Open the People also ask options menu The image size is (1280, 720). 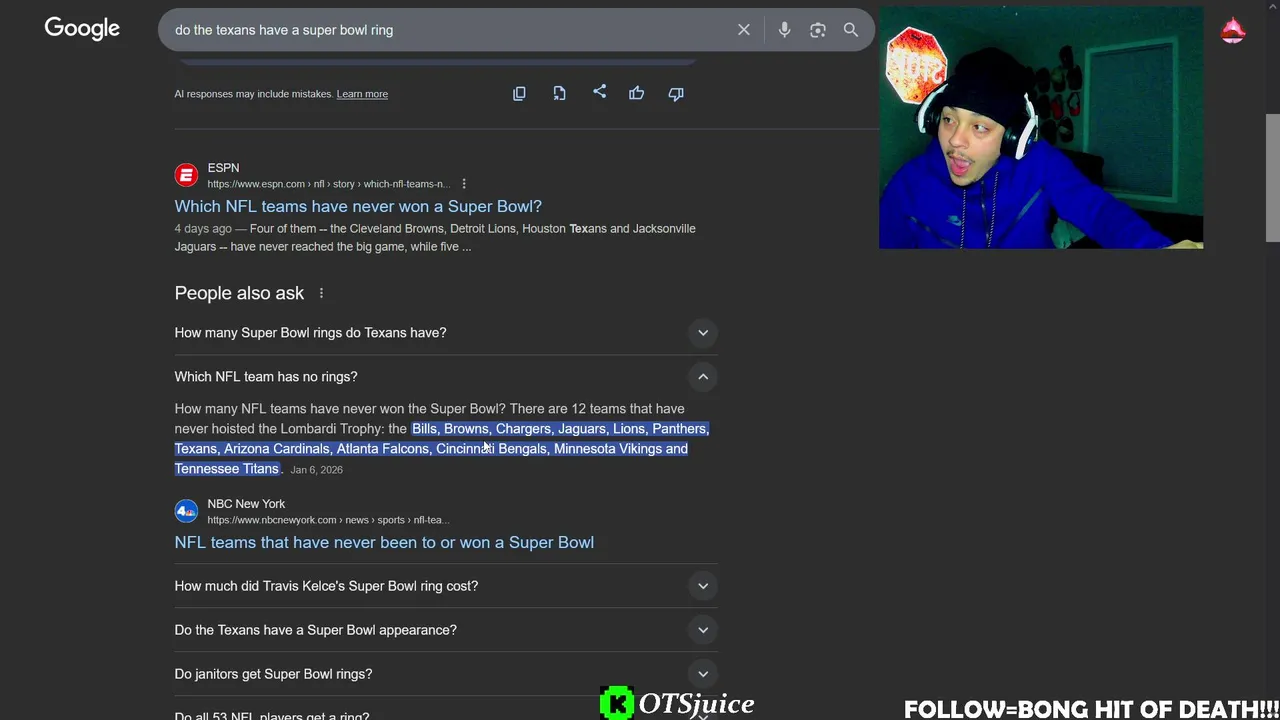point(321,293)
